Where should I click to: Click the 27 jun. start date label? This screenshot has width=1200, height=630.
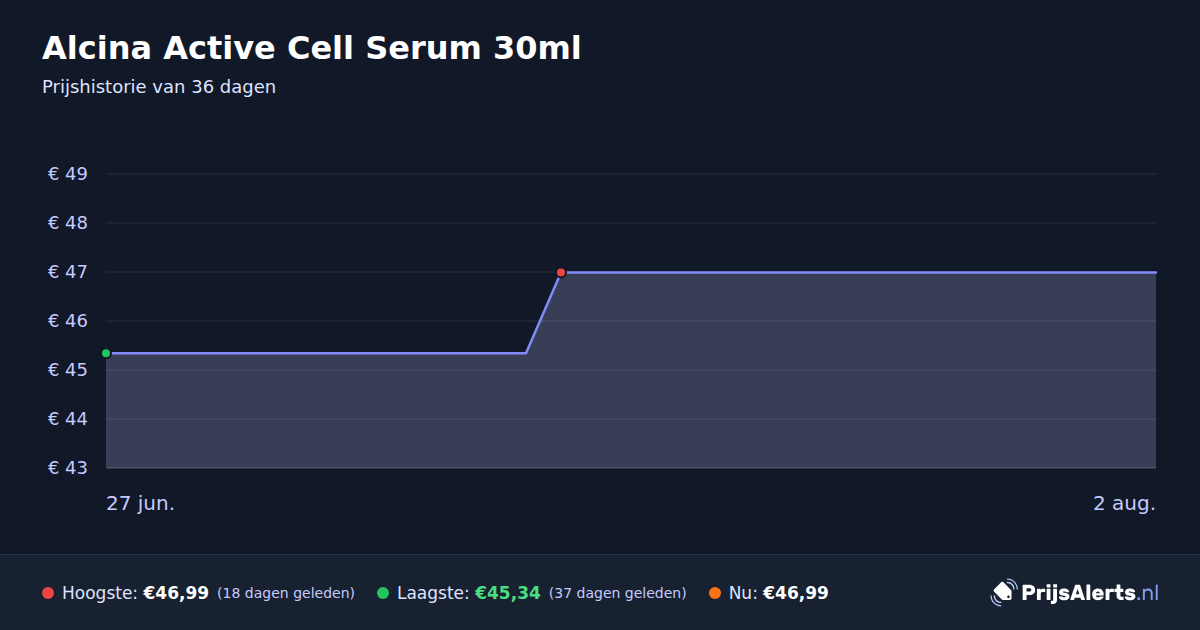click(x=141, y=504)
